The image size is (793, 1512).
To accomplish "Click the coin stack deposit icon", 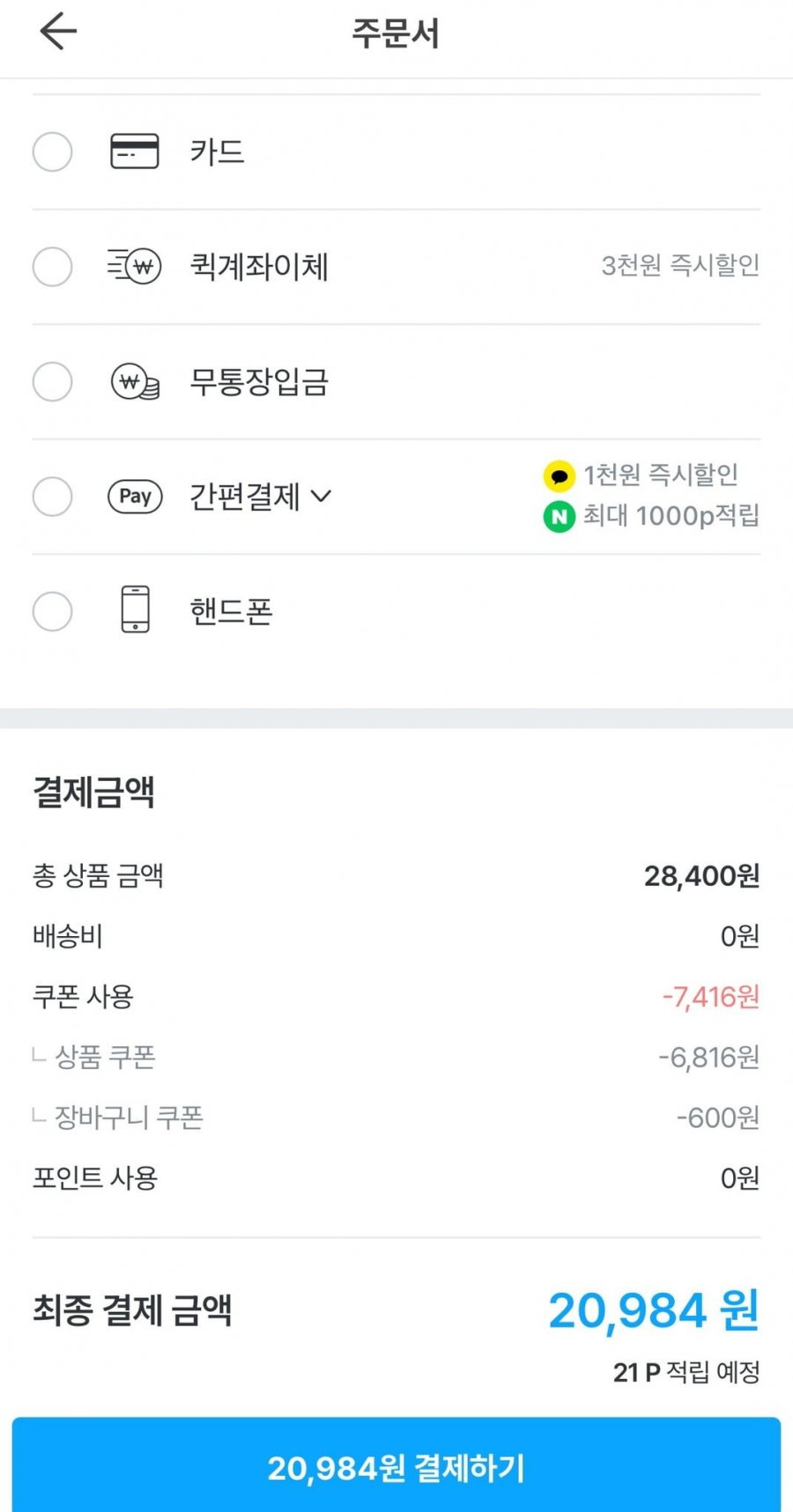I will [x=135, y=382].
